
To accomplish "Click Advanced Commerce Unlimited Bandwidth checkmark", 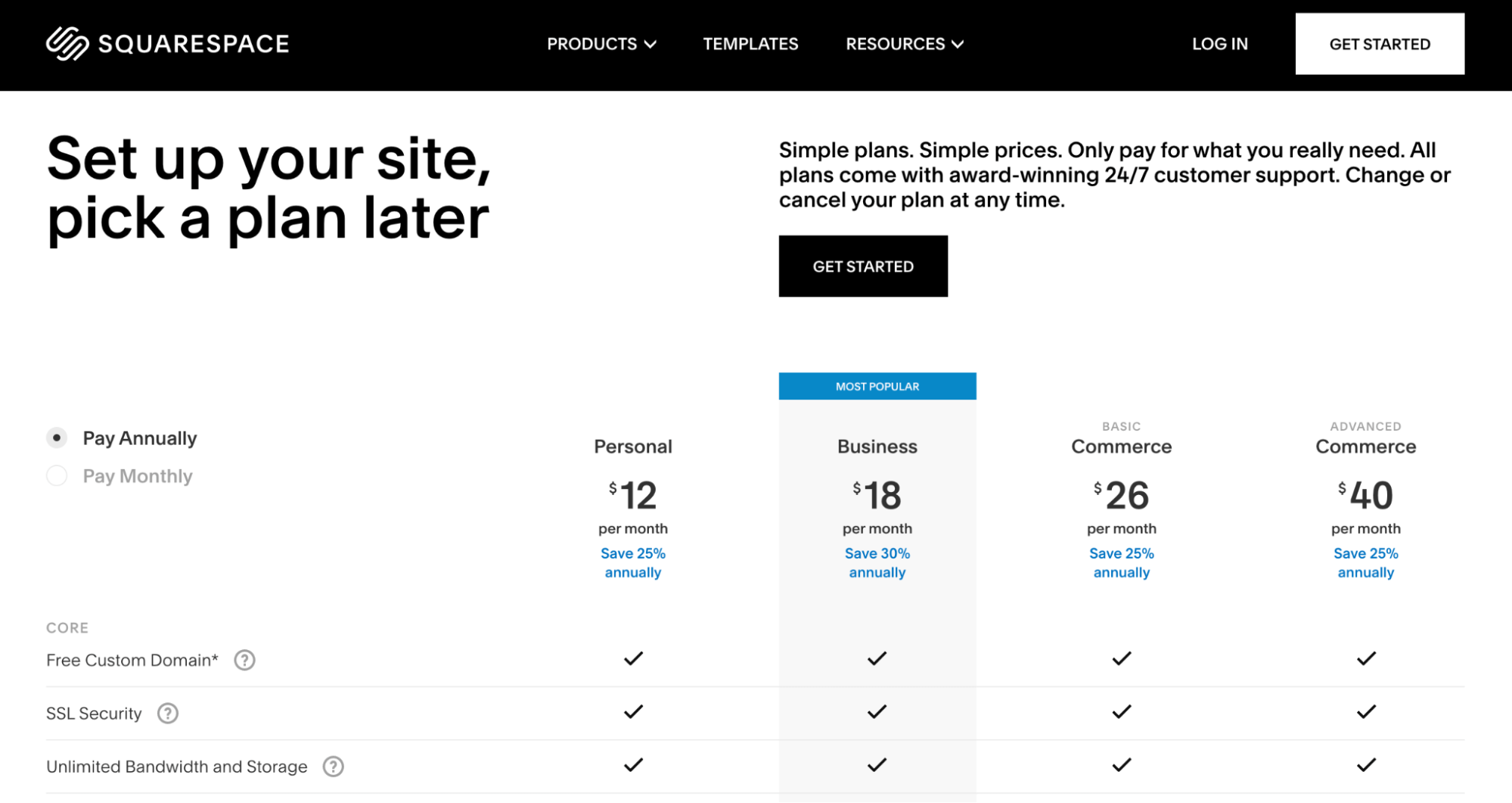I will (x=1365, y=765).
